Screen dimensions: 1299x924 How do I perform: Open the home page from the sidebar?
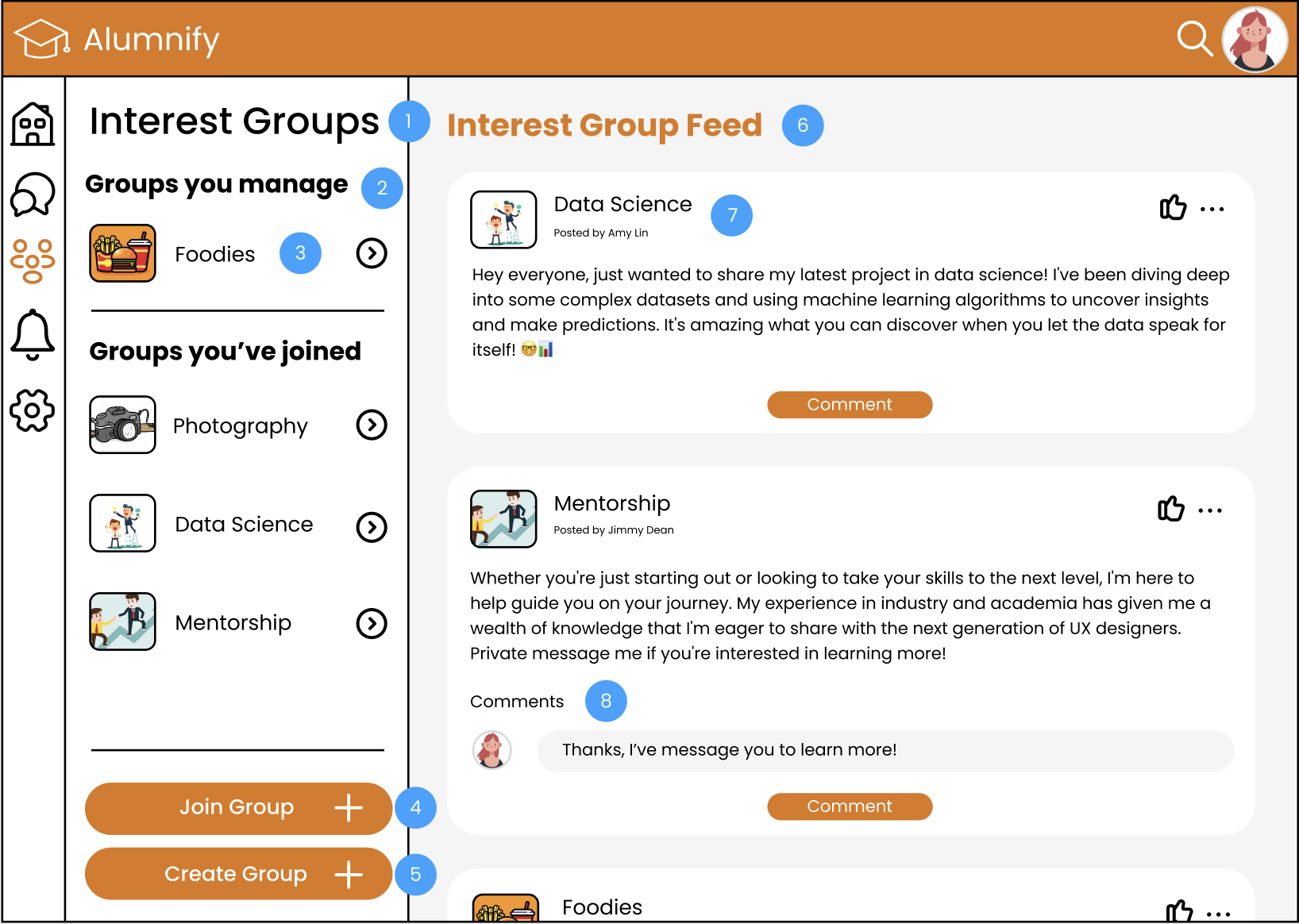[x=33, y=123]
